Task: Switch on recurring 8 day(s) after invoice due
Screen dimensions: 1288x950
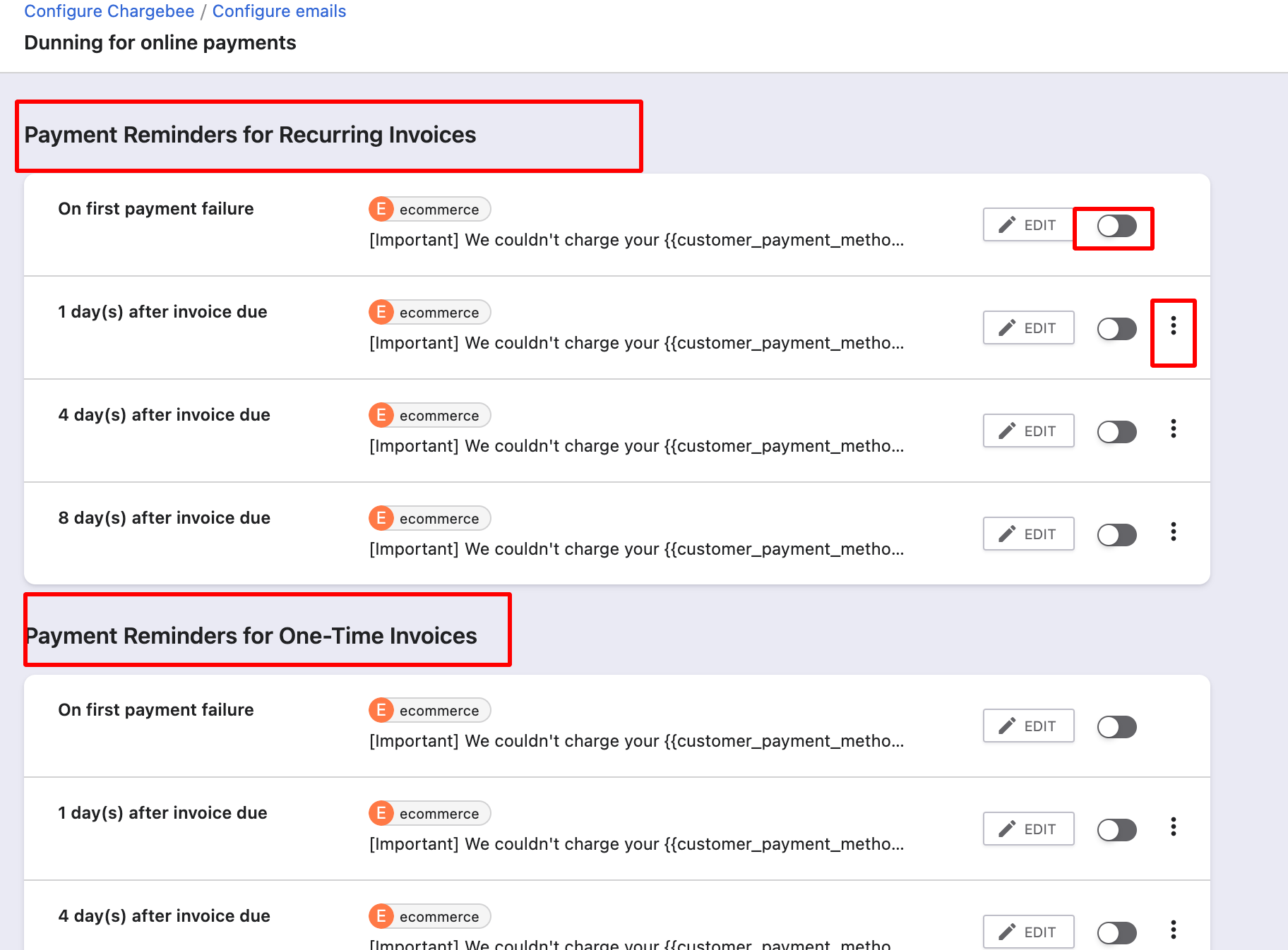Action: (x=1116, y=535)
